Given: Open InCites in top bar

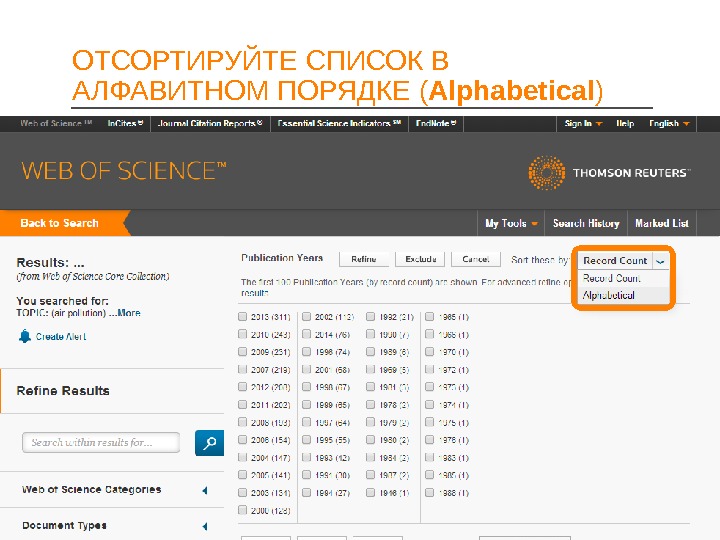Looking at the screenshot, I should click(125, 124).
